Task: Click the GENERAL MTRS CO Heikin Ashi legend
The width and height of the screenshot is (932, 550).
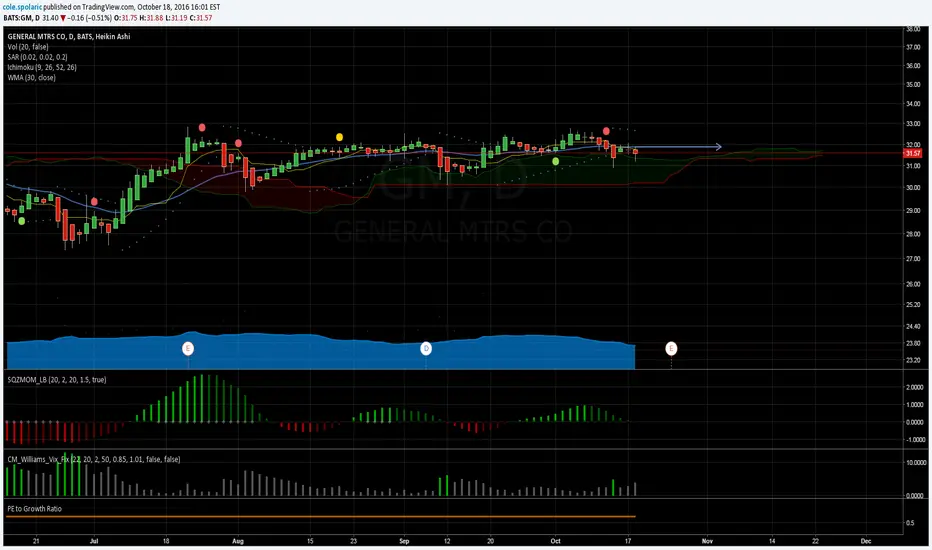Action: click(x=69, y=36)
